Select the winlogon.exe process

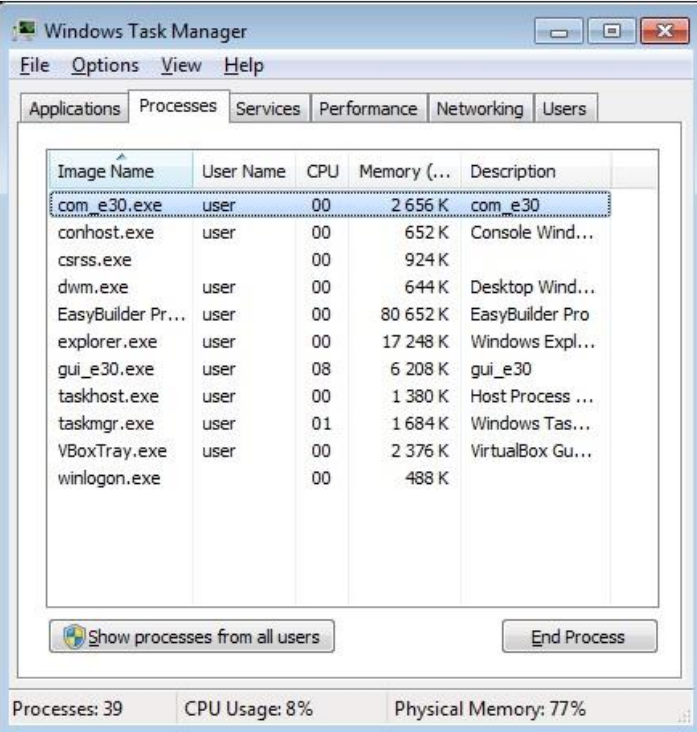pyautogui.click(x=330, y=478)
